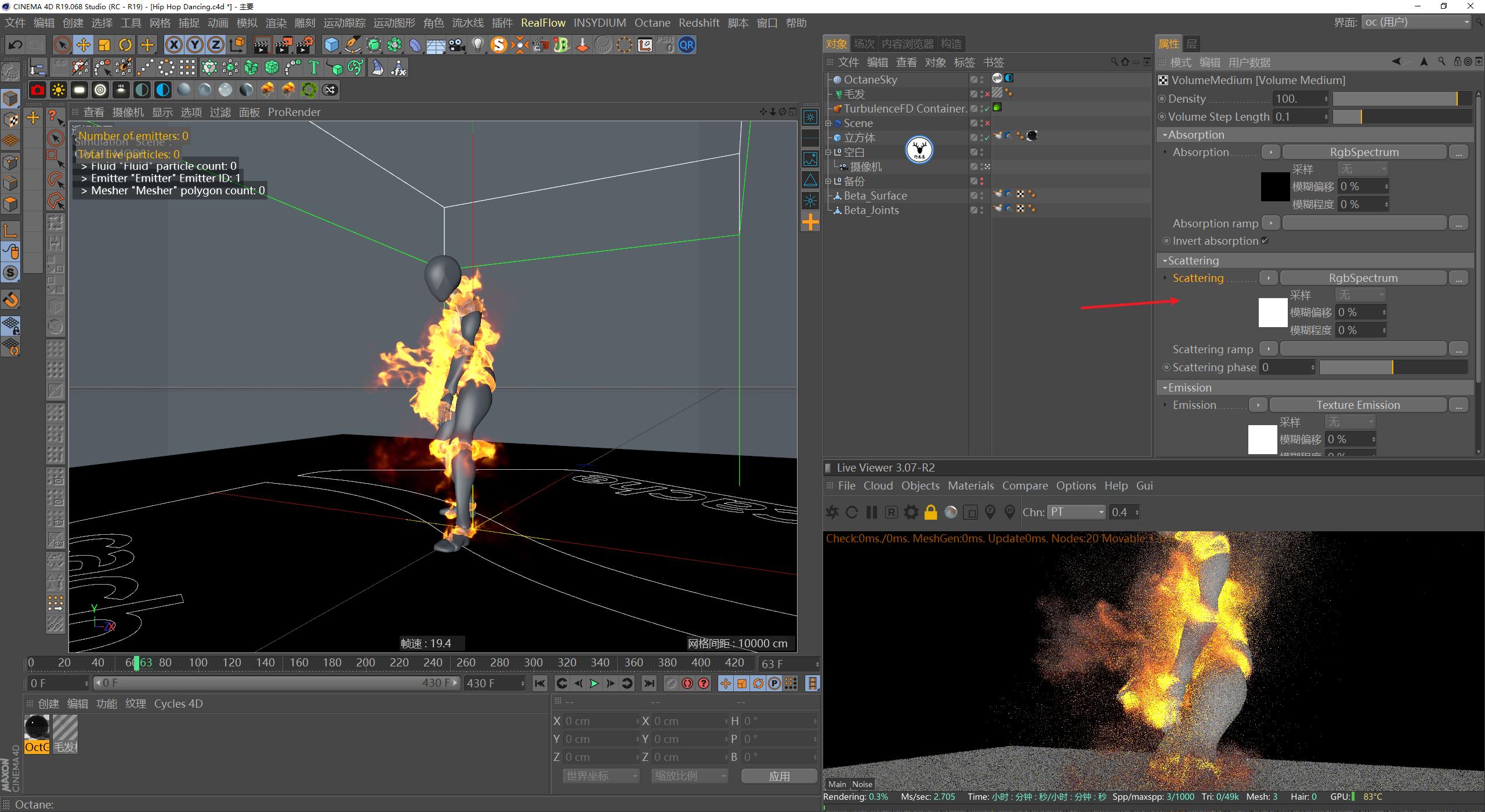Click the Render to Picture Viewer icon

click(x=284, y=45)
